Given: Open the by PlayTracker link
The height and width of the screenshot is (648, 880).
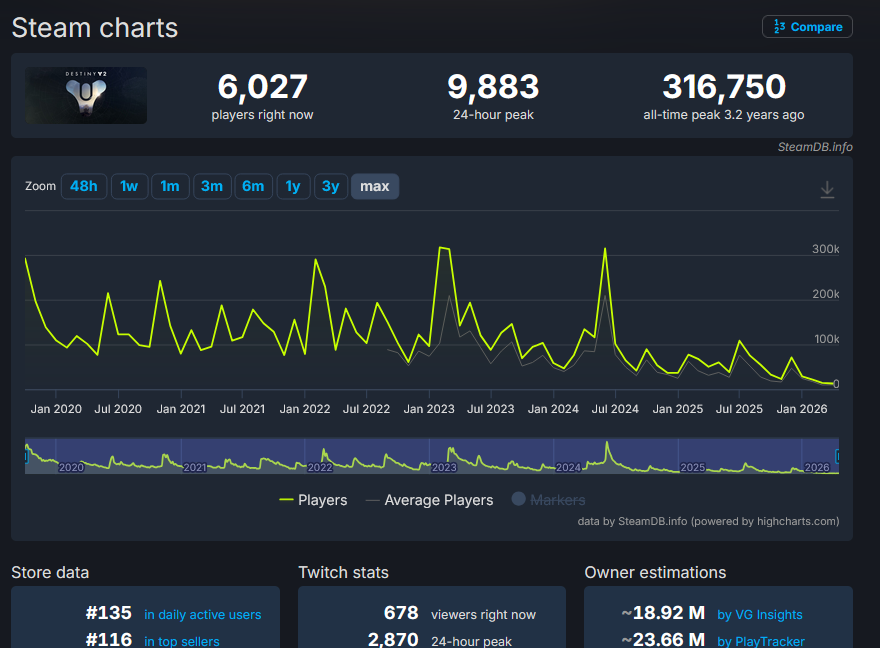Looking at the screenshot, I should [x=761, y=641].
